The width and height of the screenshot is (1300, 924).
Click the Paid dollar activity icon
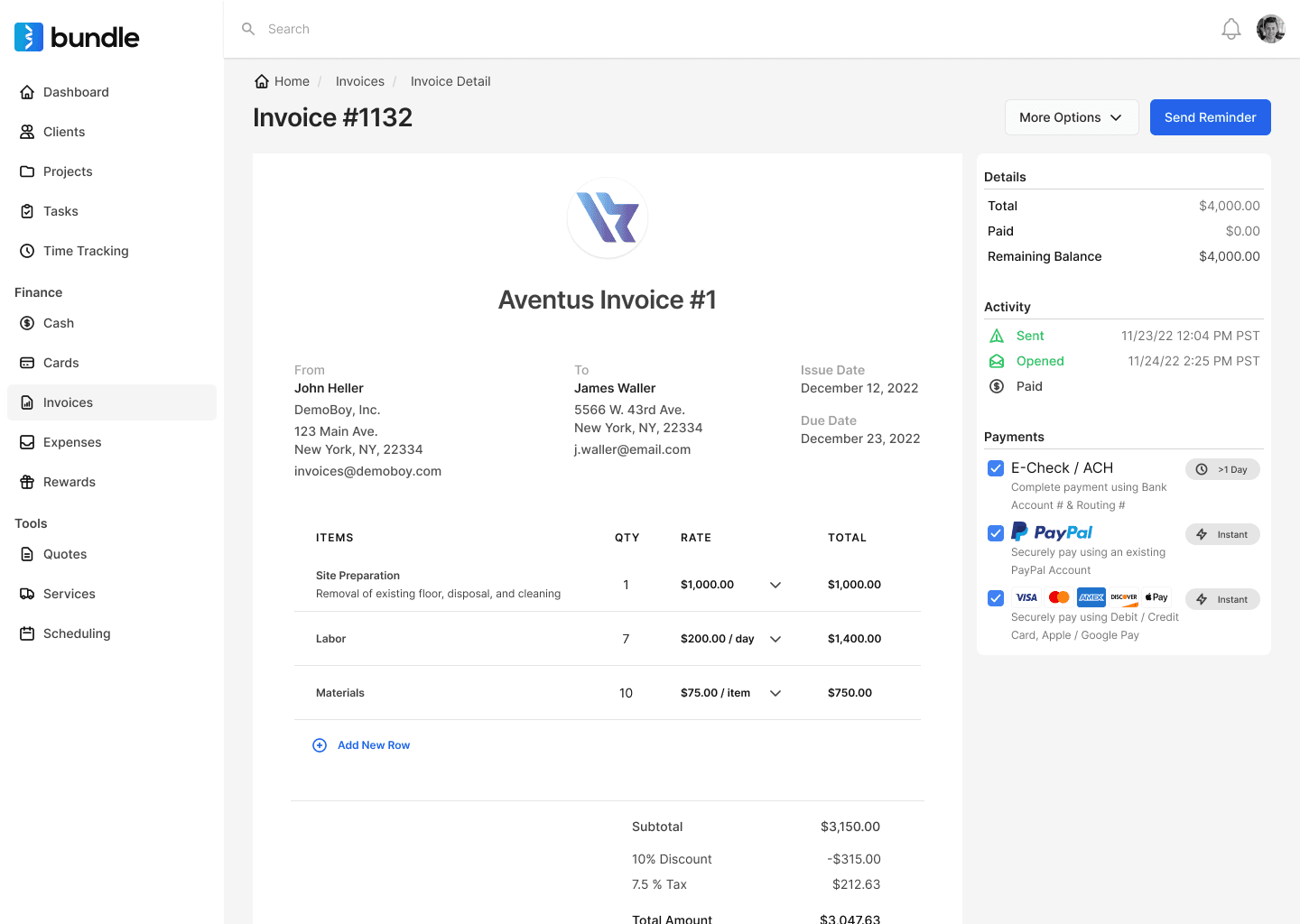pyautogui.click(x=997, y=386)
